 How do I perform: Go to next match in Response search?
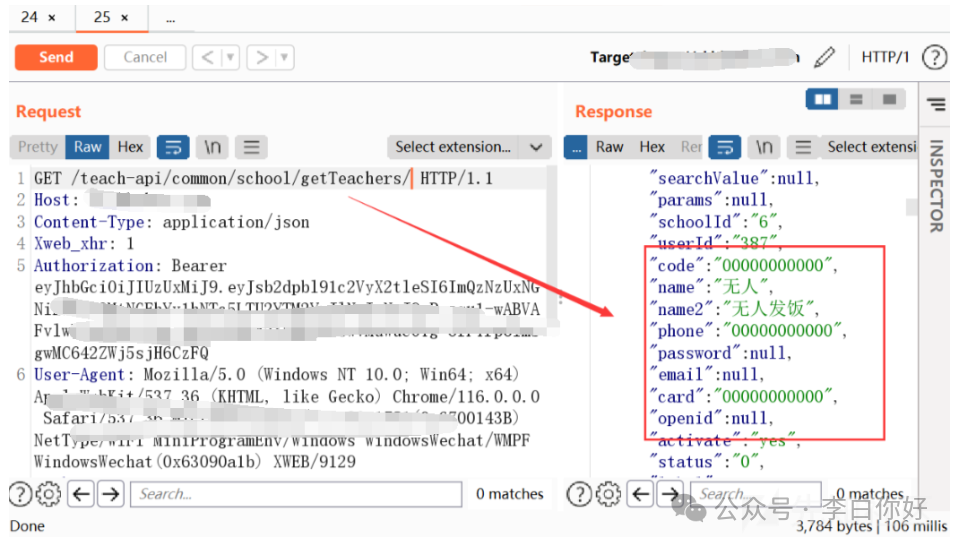click(x=669, y=493)
